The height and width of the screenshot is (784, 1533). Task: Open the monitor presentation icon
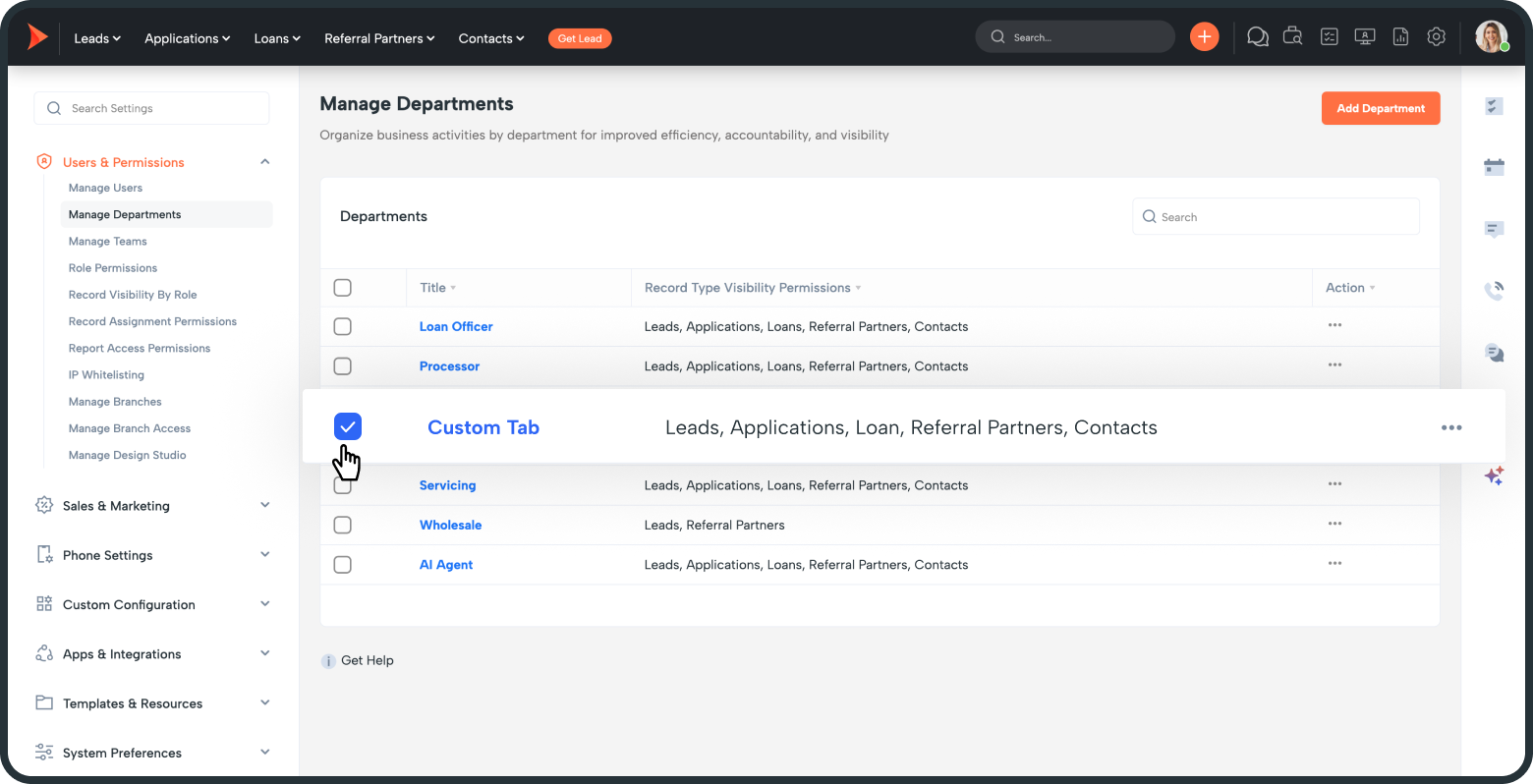click(x=1365, y=37)
